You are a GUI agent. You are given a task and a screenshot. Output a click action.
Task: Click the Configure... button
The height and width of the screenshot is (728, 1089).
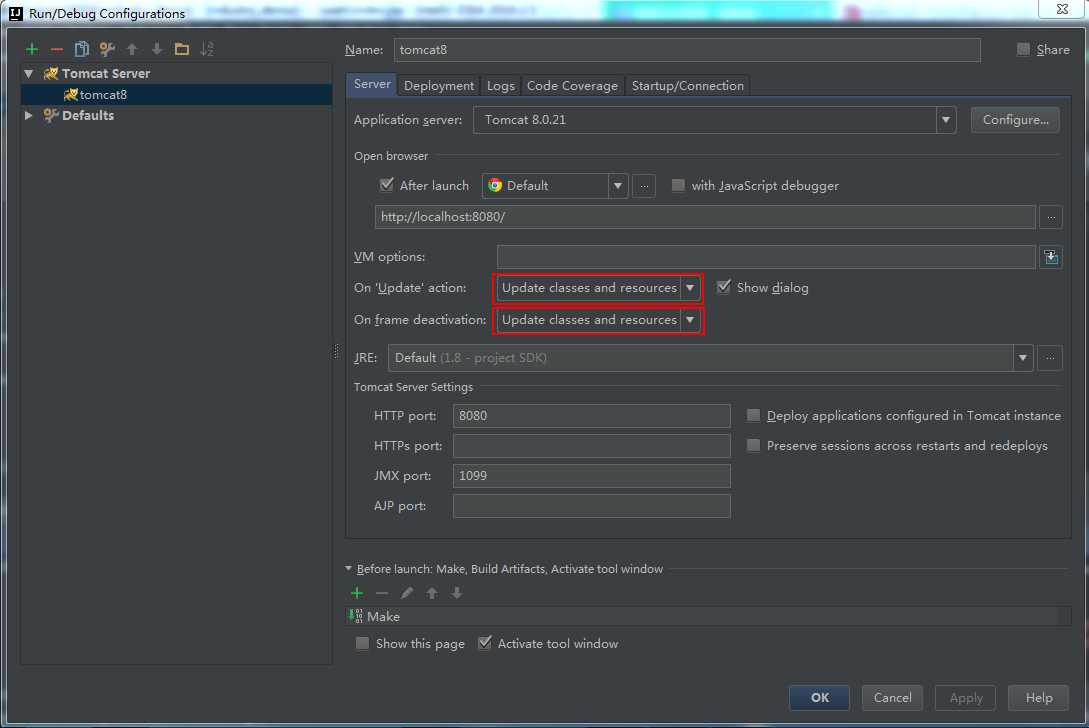pos(1015,119)
